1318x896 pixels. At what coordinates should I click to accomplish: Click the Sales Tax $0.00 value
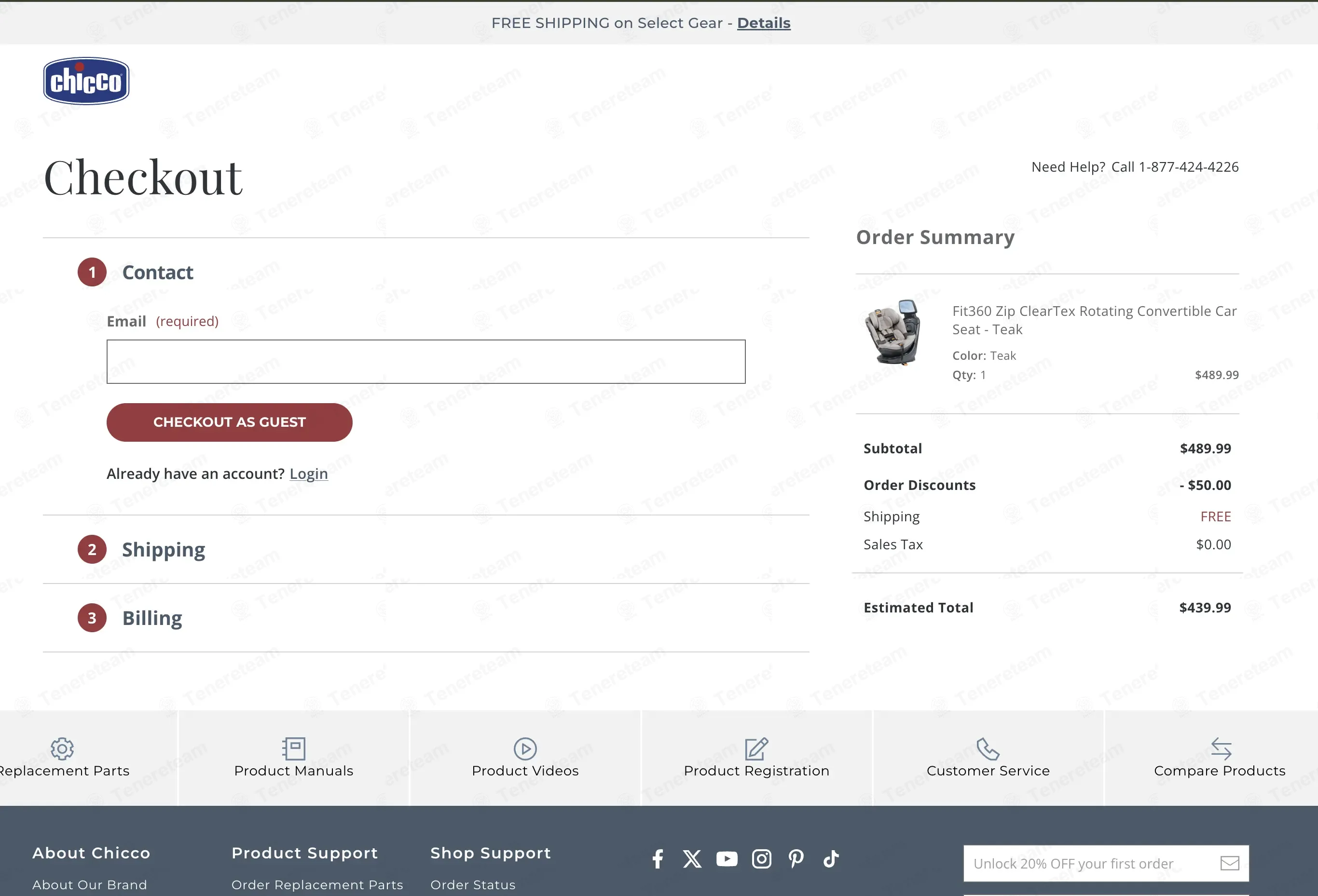(1214, 544)
